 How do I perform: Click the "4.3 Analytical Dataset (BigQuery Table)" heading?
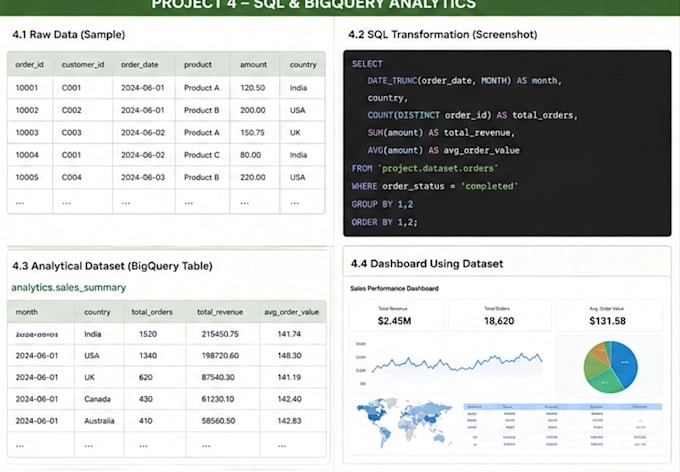pos(112,266)
